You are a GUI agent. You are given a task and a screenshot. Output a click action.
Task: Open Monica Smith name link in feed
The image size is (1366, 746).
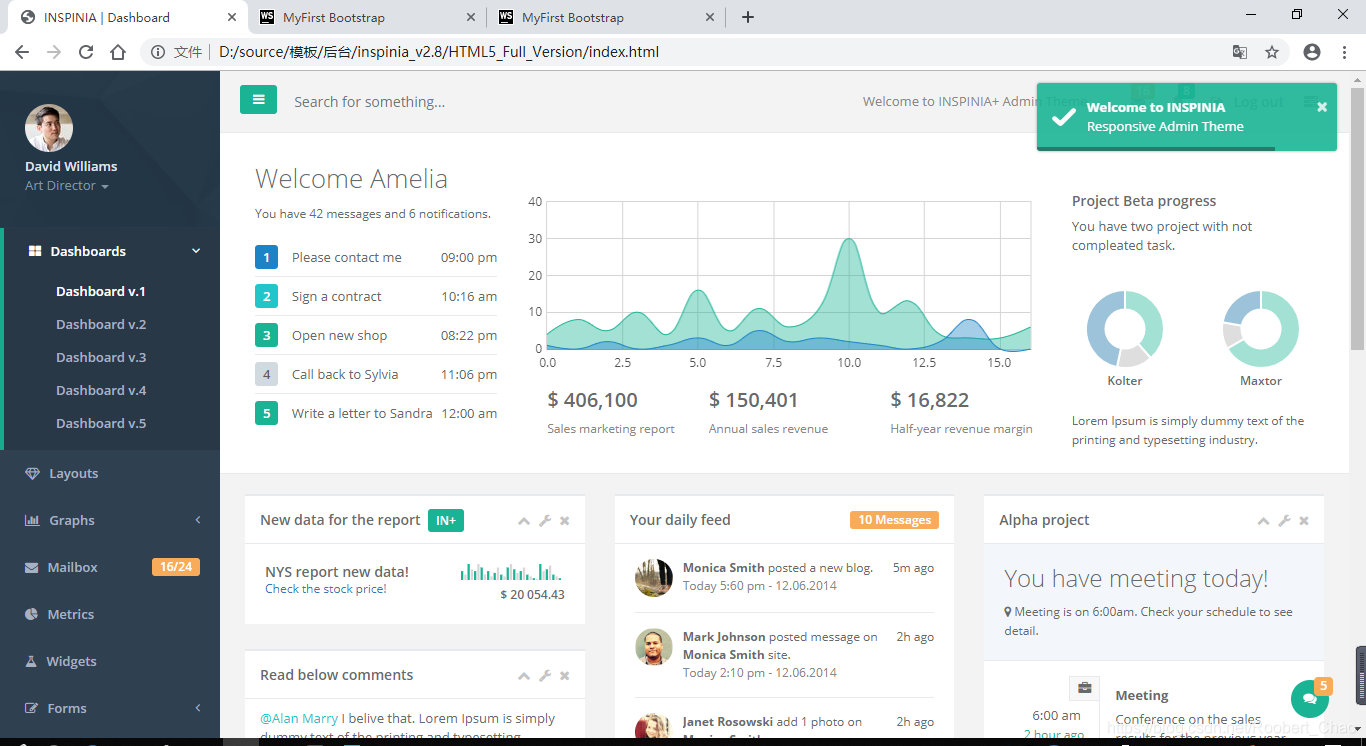pyautogui.click(x=723, y=567)
